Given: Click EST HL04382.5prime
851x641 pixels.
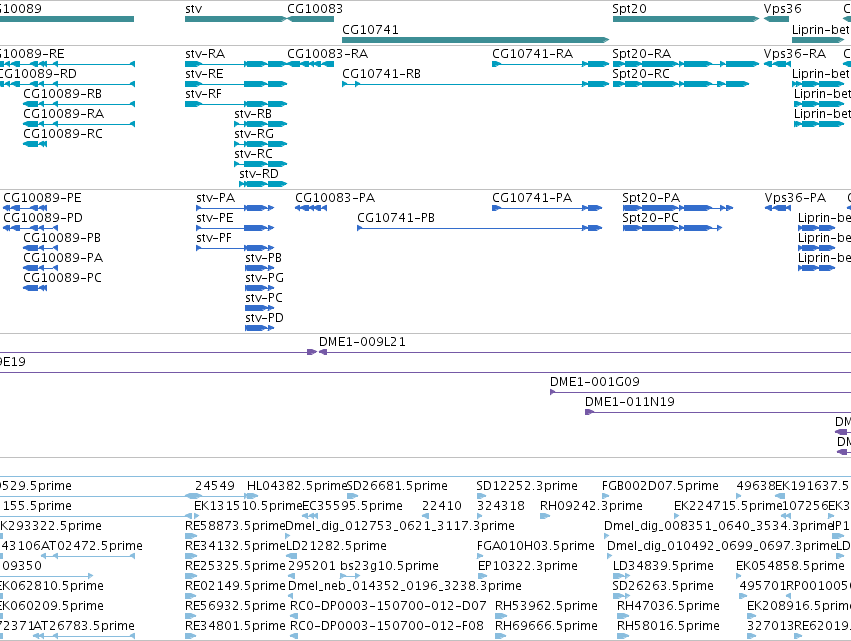Looking at the screenshot, I should coord(296,486).
